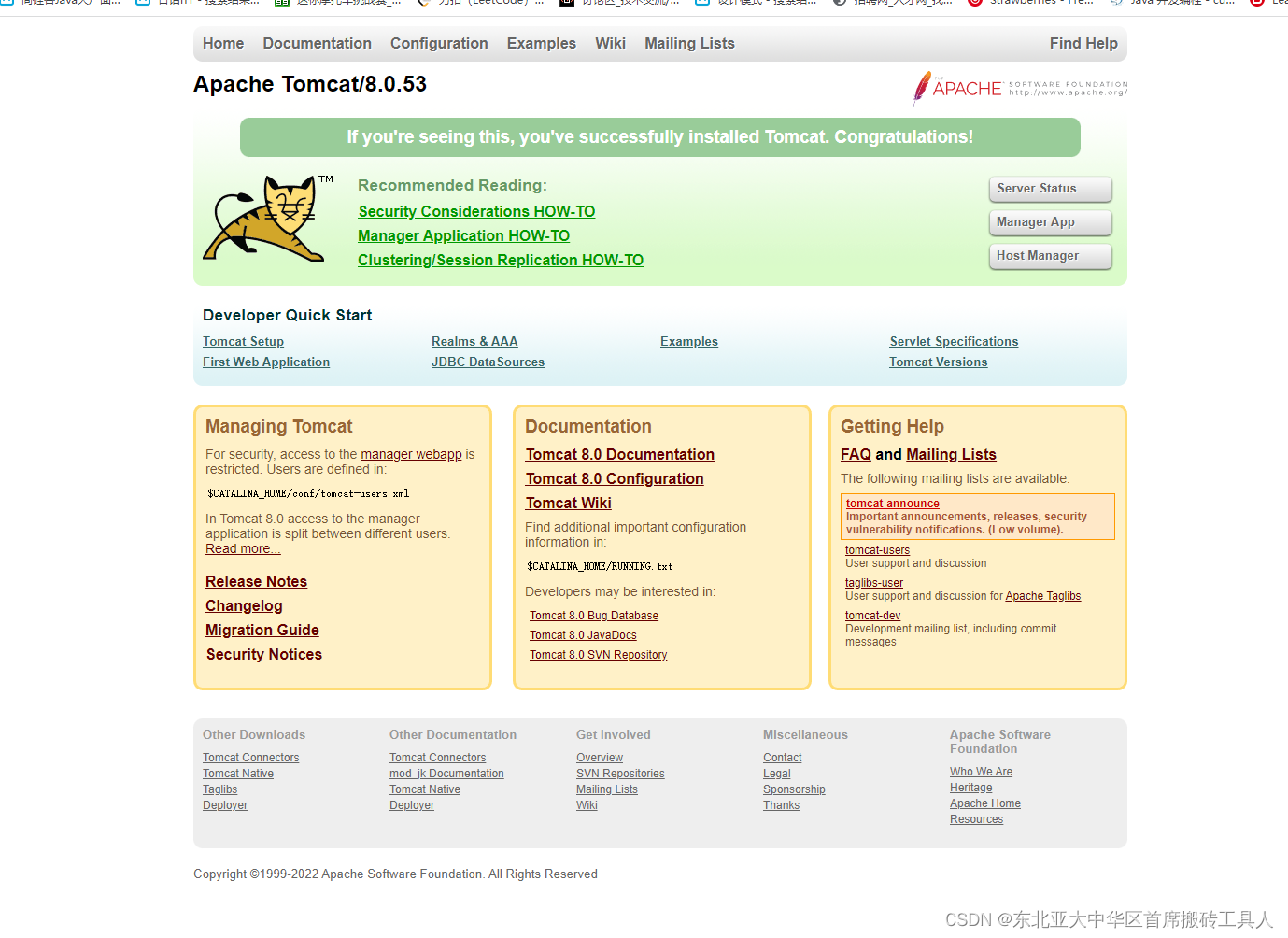Open Tomcat Connectors under Other Downloads
Image resolution: width=1288 pixels, height=938 pixels.
tap(251, 758)
